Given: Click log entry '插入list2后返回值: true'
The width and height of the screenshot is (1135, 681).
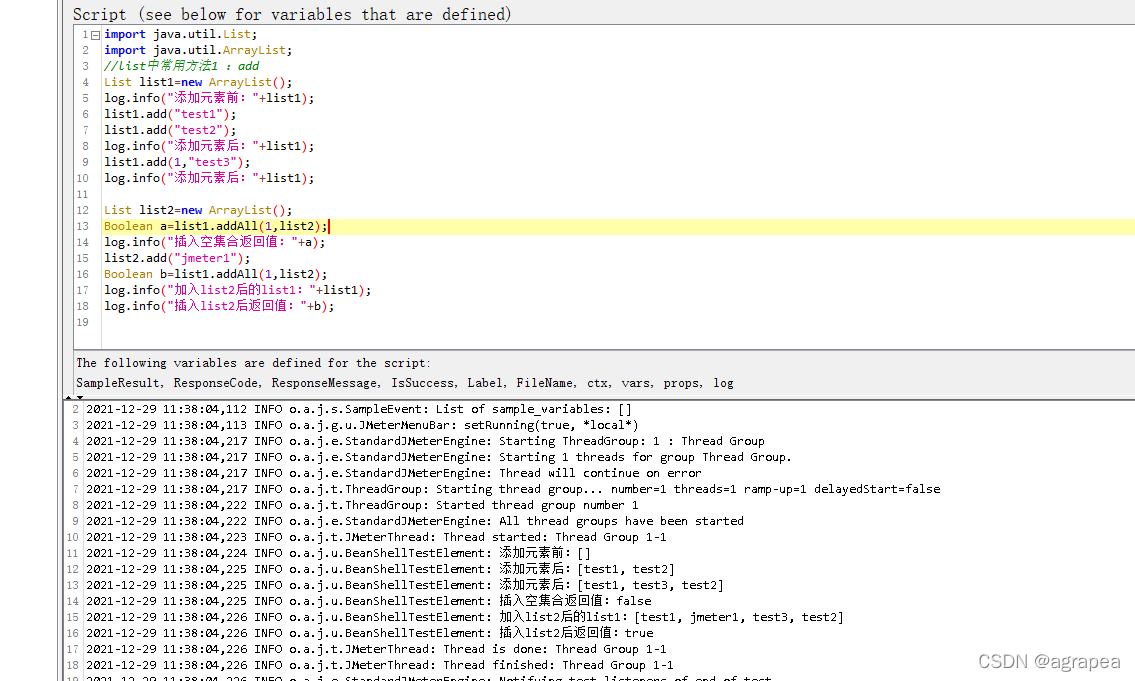Looking at the screenshot, I should click(370, 633).
